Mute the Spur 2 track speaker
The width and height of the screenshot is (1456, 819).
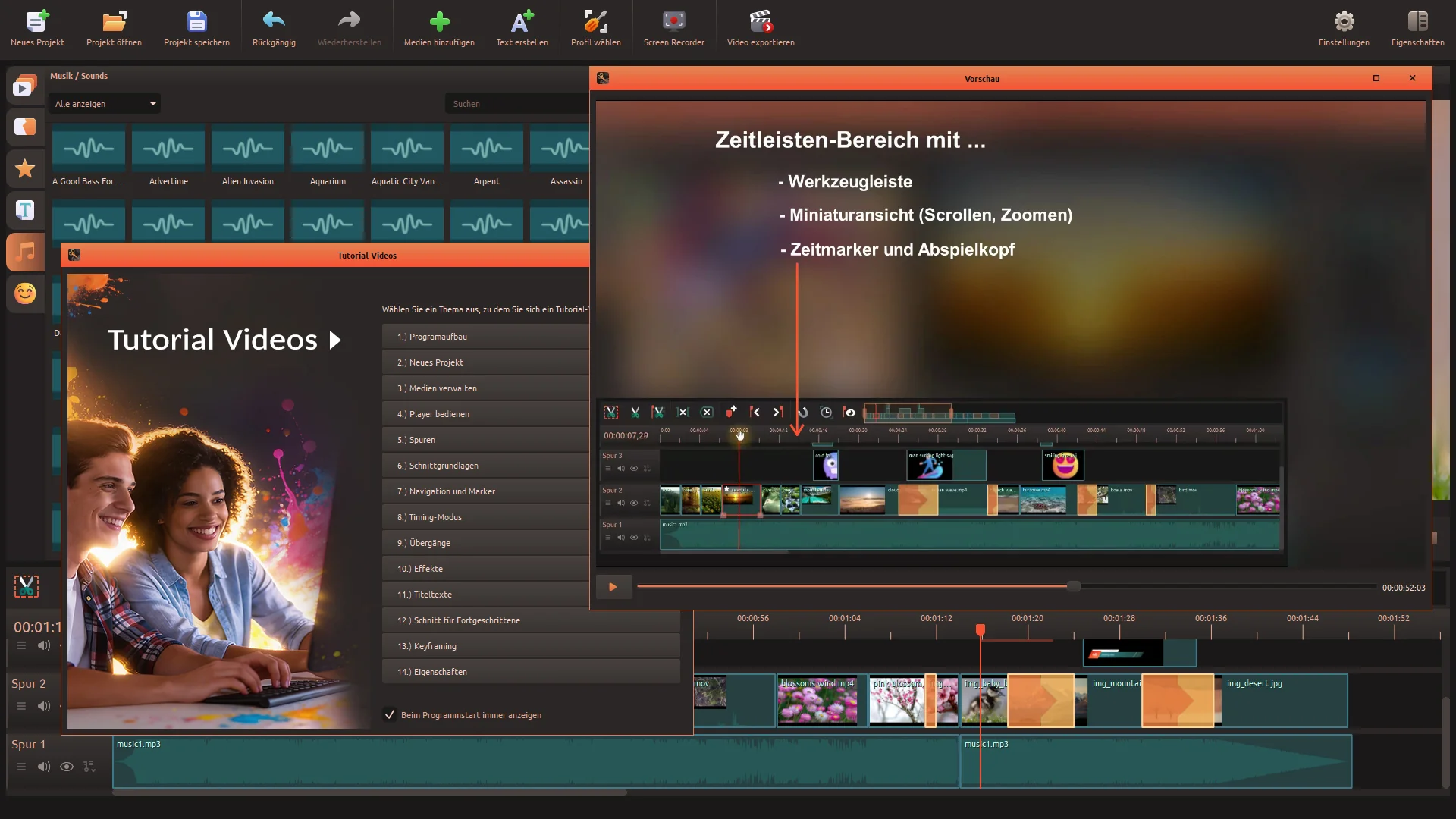click(44, 706)
